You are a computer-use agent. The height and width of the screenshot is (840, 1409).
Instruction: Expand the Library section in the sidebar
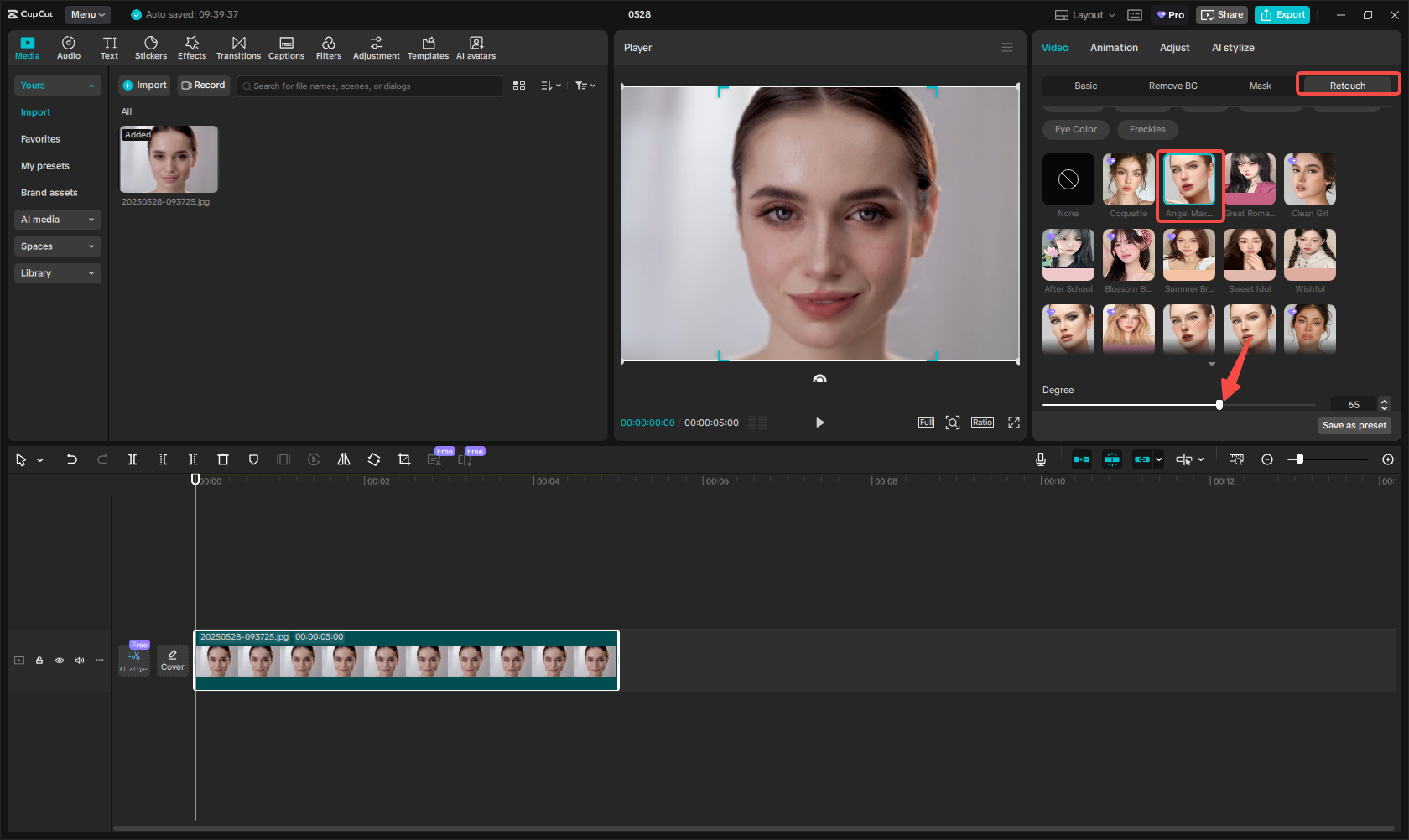click(57, 273)
